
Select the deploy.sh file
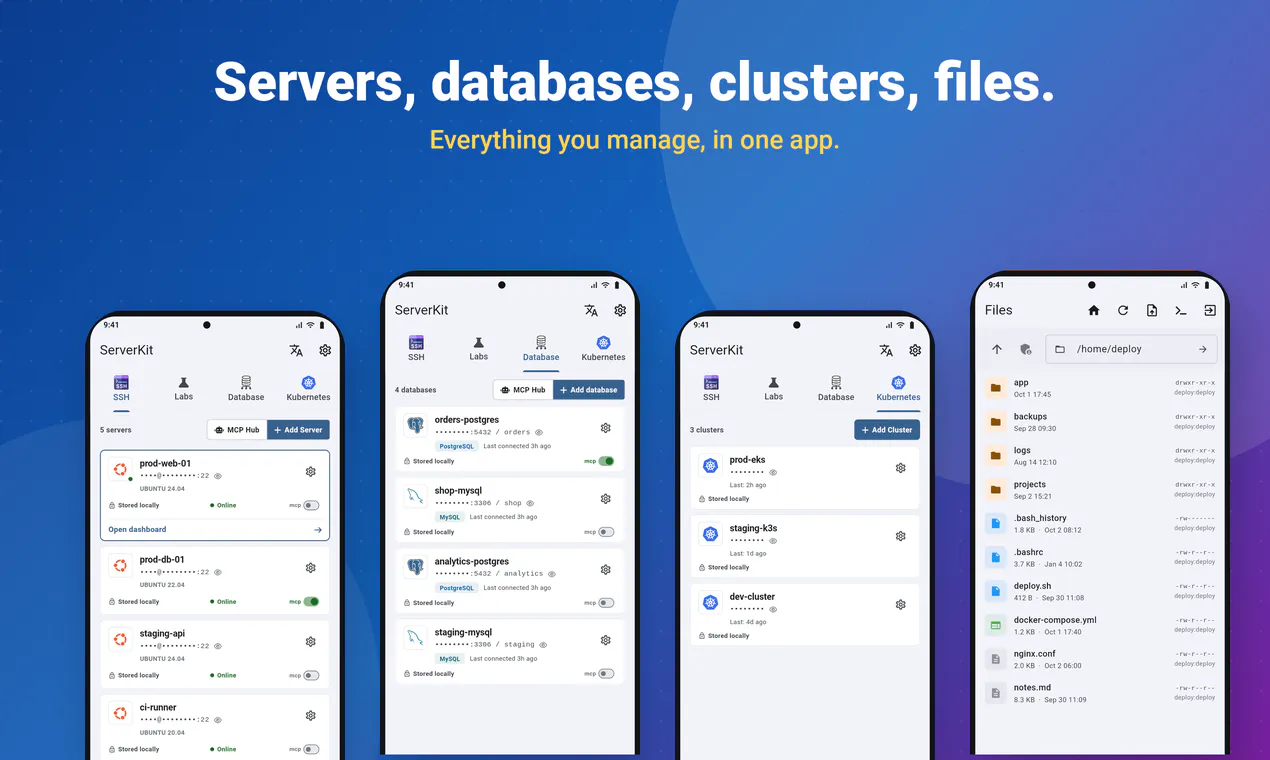click(x=1100, y=591)
